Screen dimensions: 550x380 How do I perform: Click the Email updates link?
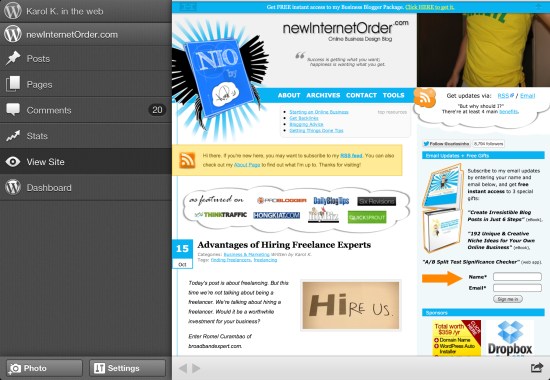click(527, 95)
